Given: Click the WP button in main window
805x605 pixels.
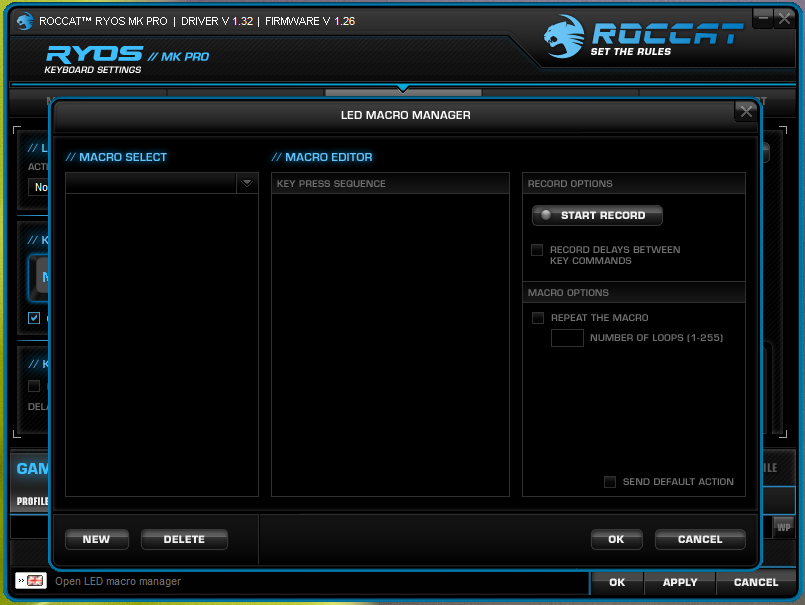Looking at the screenshot, I should coord(783,527).
